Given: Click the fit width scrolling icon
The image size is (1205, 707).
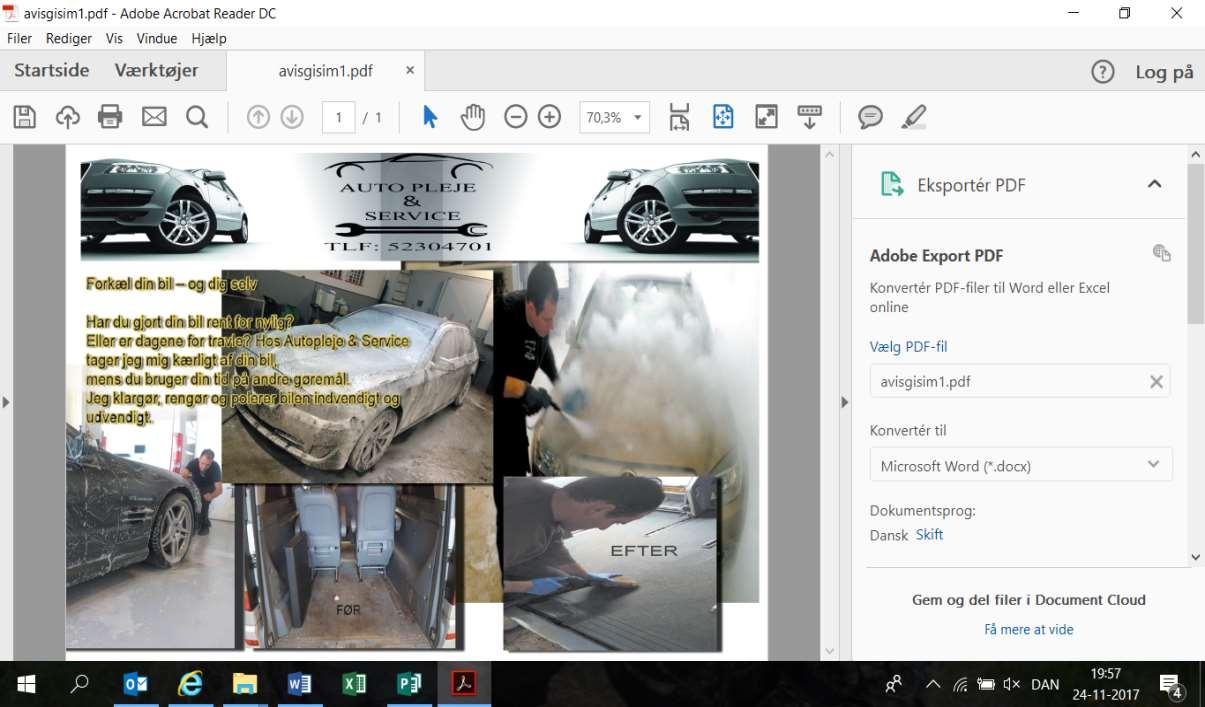Looking at the screenshot, I should 680,117.
